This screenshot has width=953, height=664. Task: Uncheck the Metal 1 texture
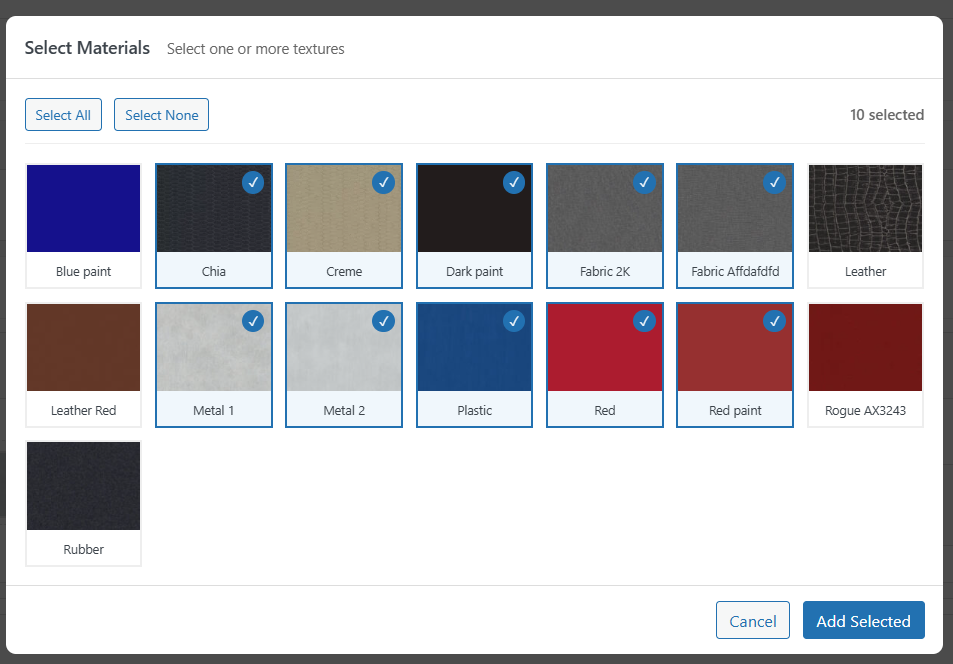252,321
